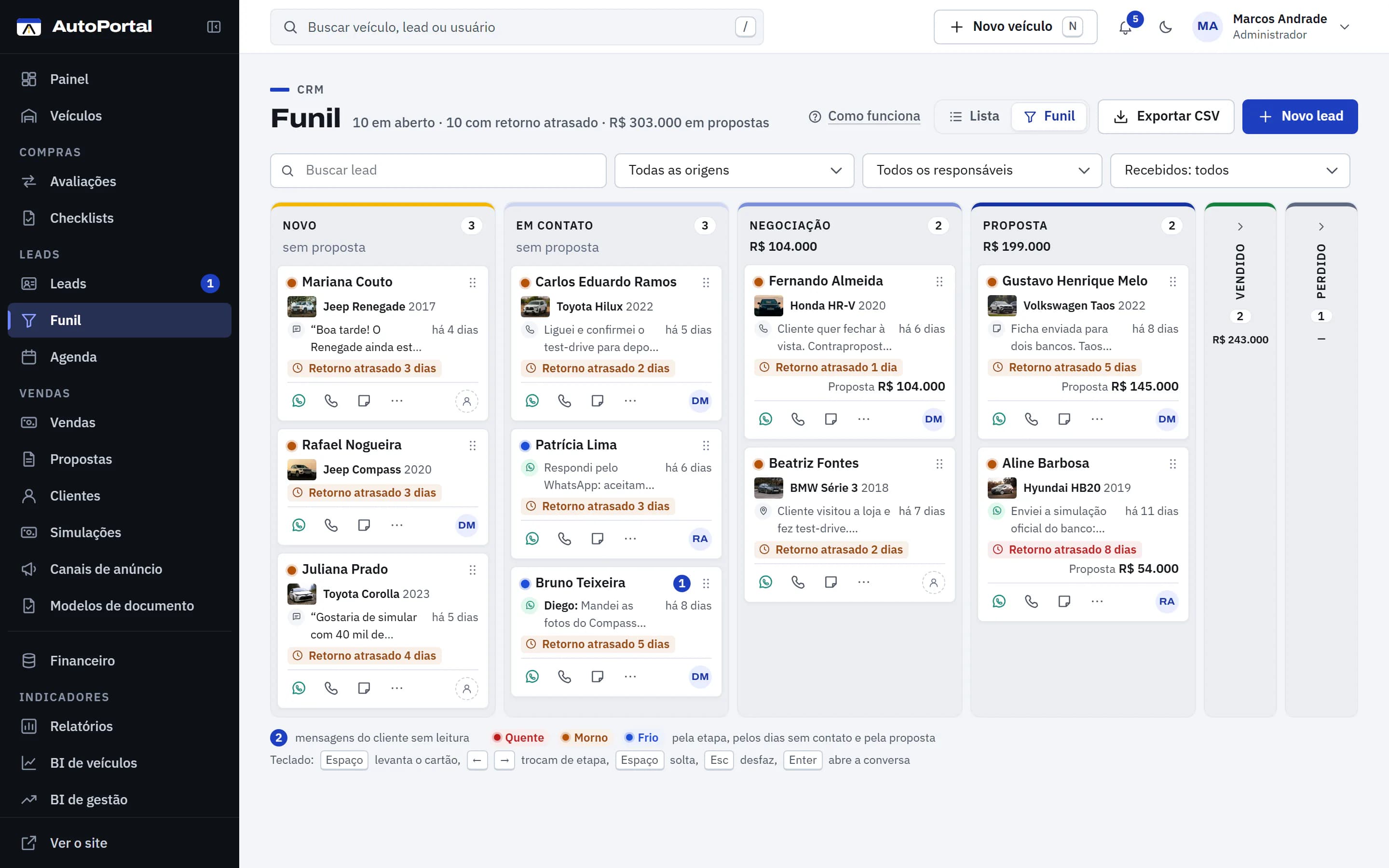Open WhatsApp for Rafael Nogueira
The width and height of the screenshot is (1389, 868).
point(299,525)
